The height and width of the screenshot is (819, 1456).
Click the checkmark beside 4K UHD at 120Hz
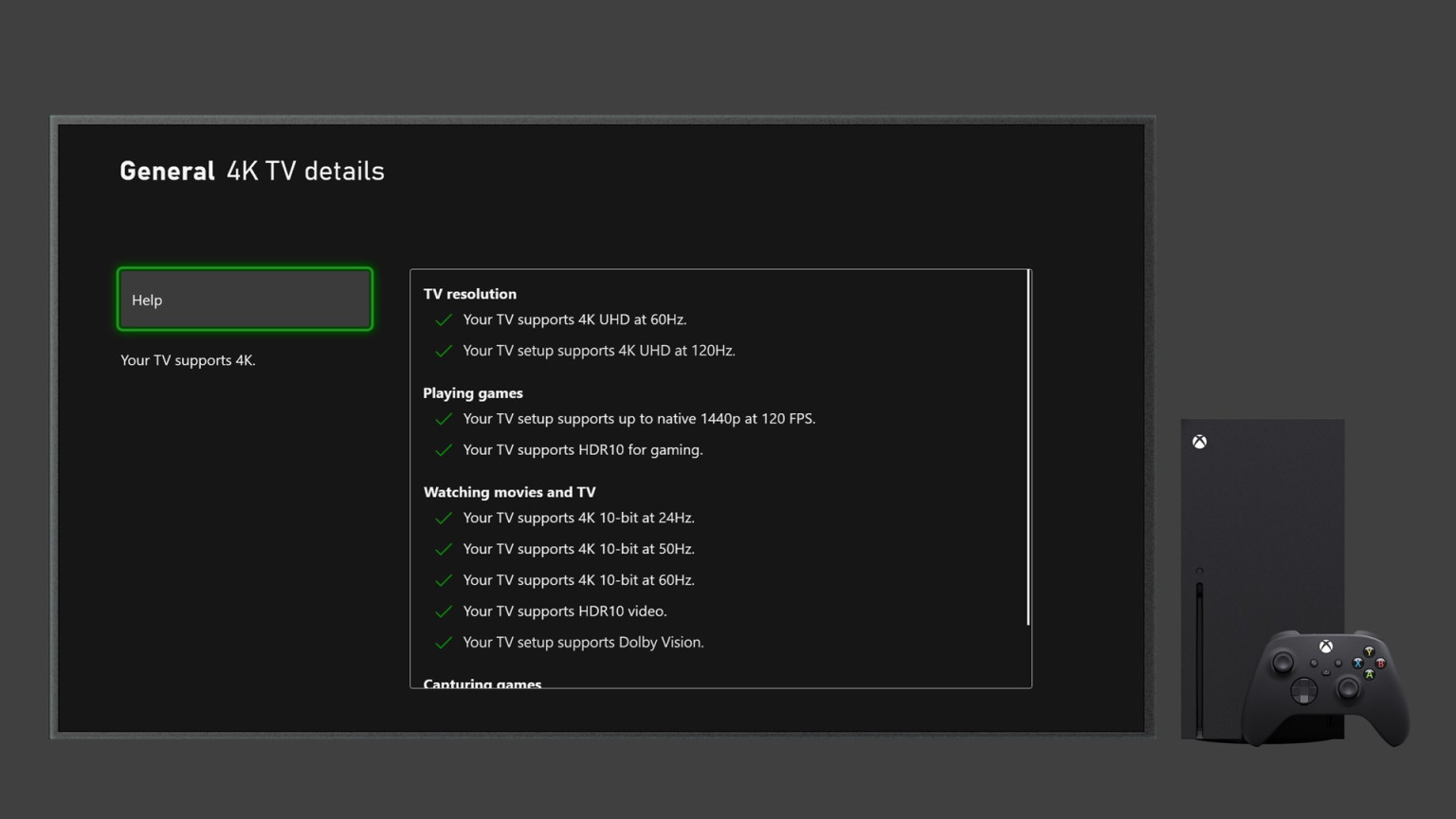coord(444,351)
